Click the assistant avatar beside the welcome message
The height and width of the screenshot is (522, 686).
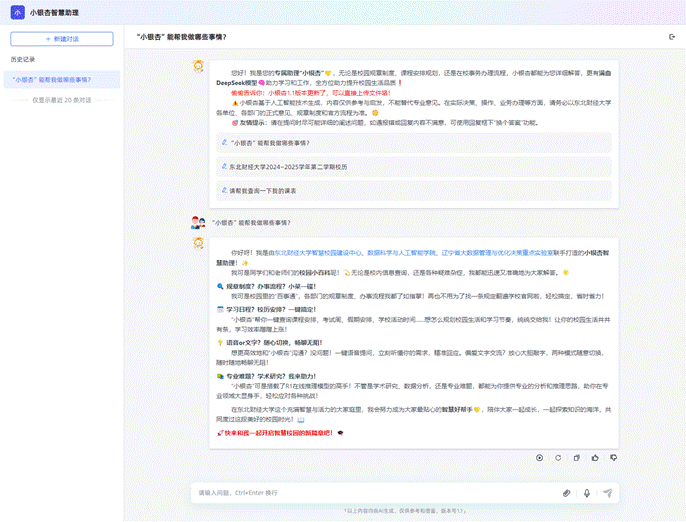199,66
